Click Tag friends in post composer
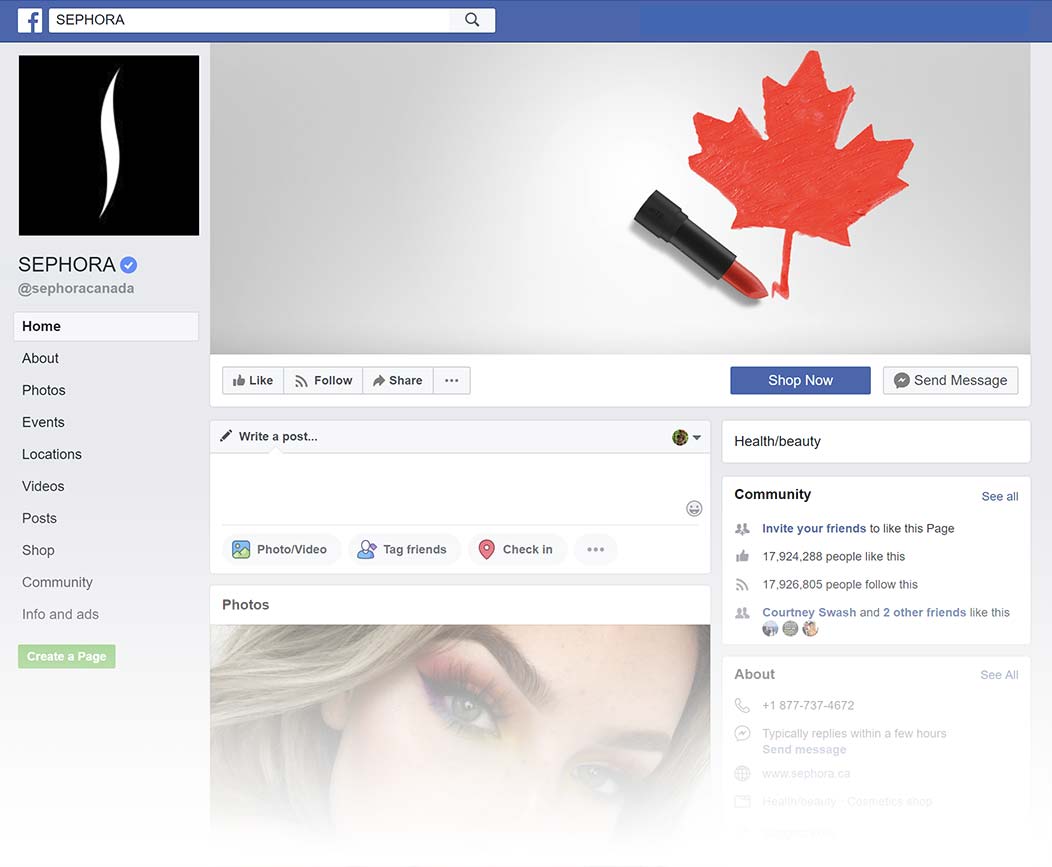The width and height of the screenshot is (1052, 867). pyautogui.click(x=403, y=550)
